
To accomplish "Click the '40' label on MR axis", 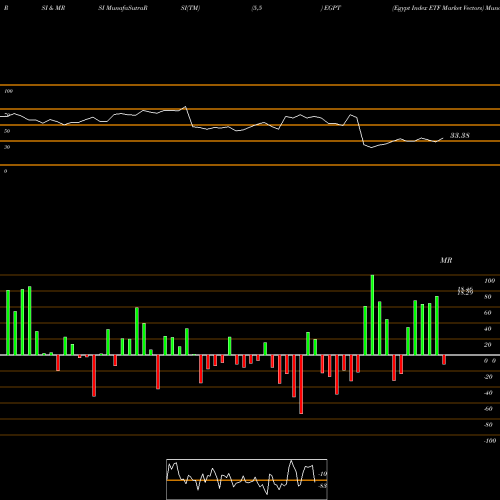I will 487,329.
